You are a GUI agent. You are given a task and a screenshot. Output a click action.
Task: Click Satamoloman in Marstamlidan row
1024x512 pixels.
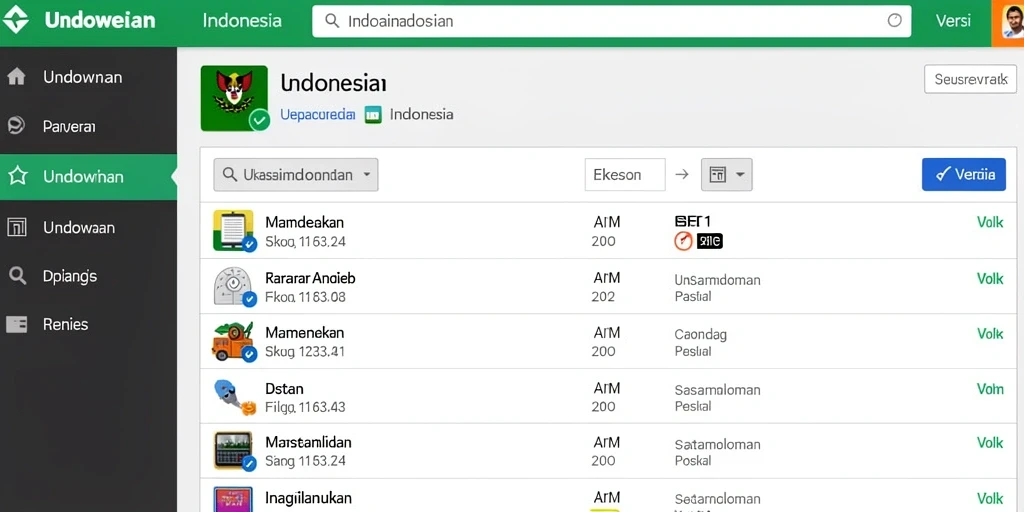point(717,445)
